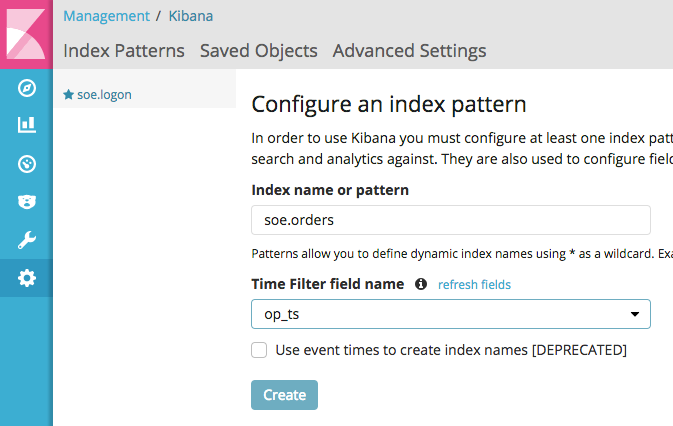Screen dimensions: 673x426
Task: Click the Kibana logo
Action: 26,35
